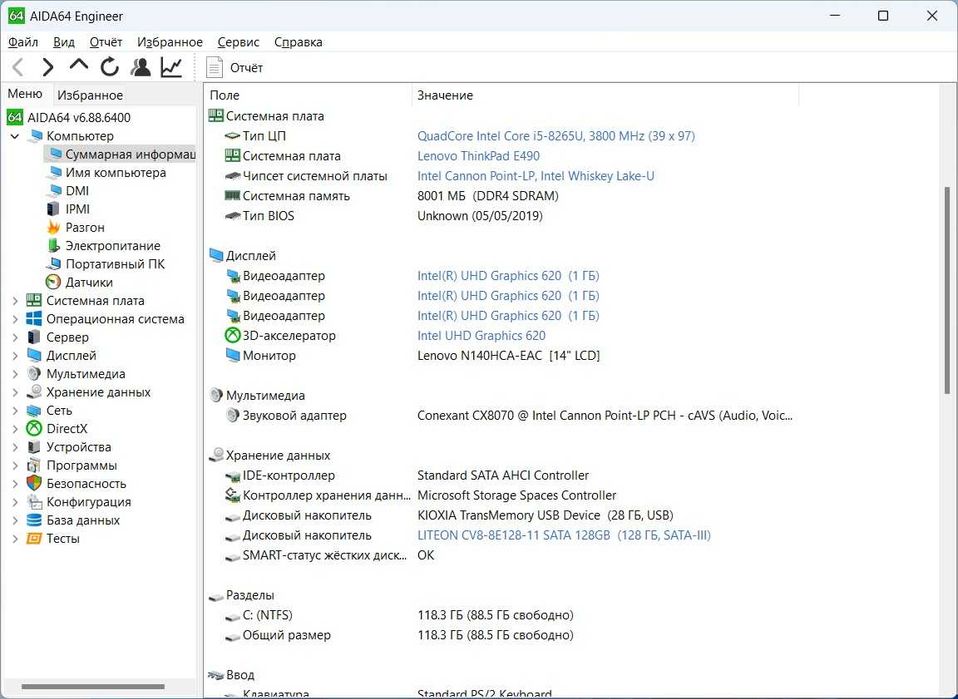Image resolution: width=958 pixels, height=699 pixels.
Task: Open the Сервис menu
Action: tap(238, 42)
